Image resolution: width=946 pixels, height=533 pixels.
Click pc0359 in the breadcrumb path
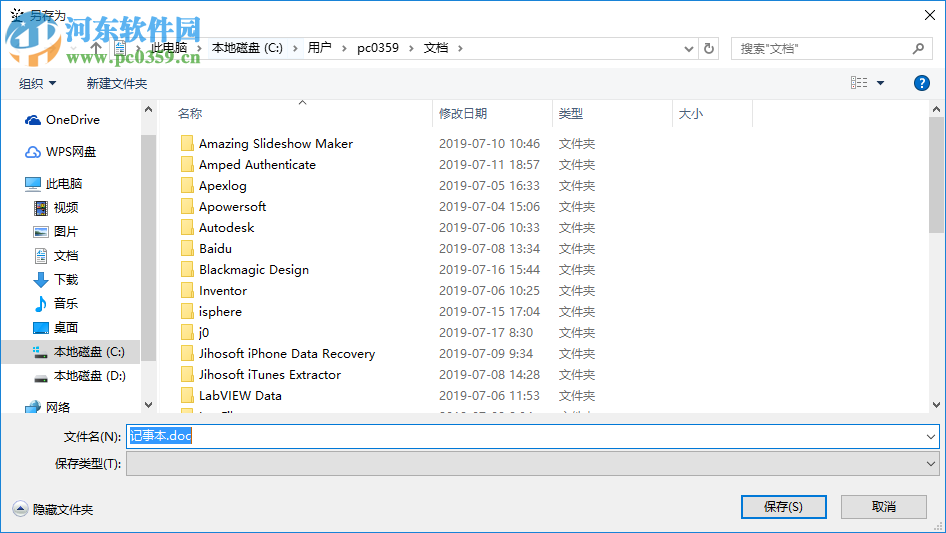[378, 48]
